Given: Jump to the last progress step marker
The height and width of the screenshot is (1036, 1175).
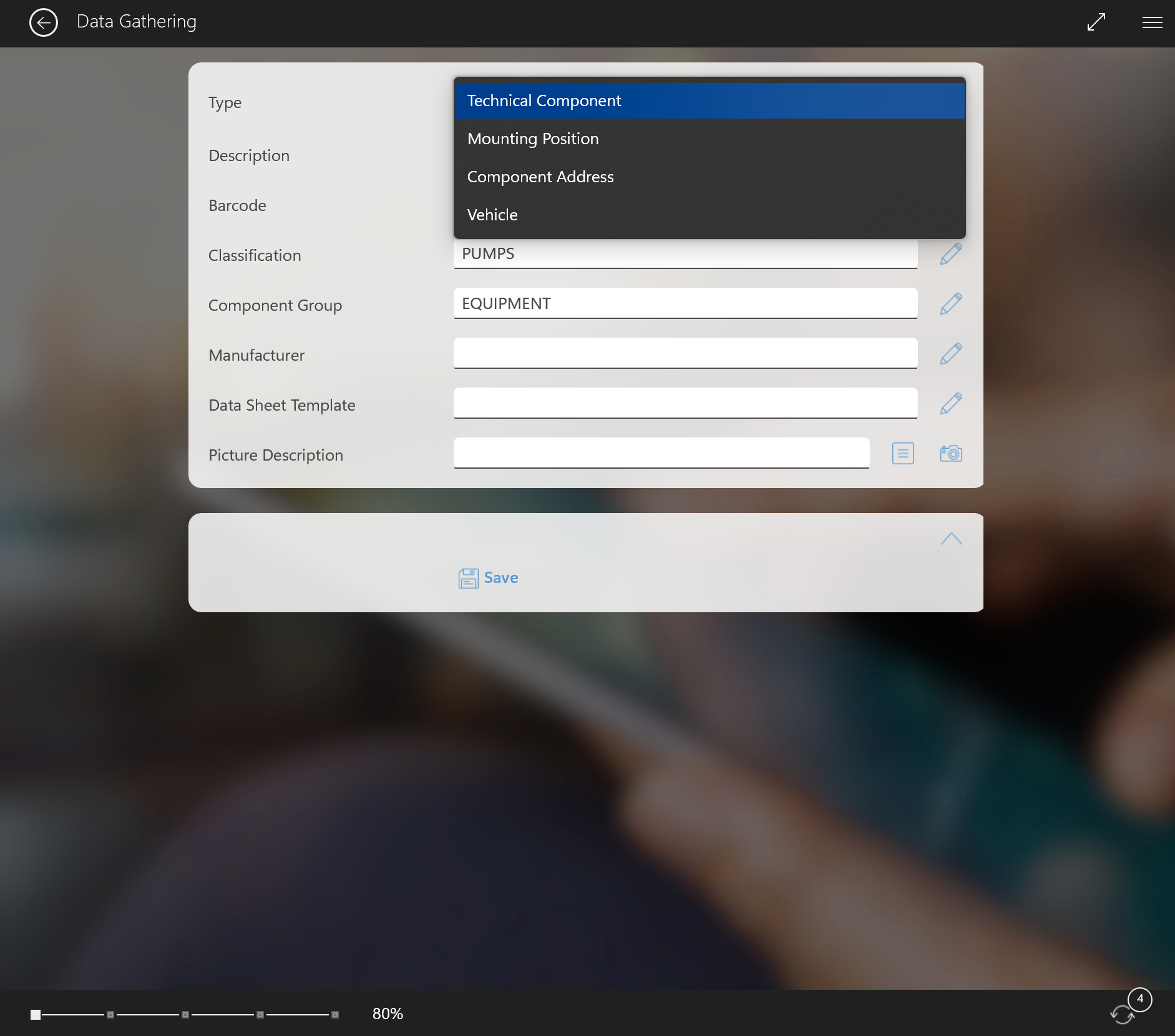Looking at the screenshot, I should [335, 1015].
